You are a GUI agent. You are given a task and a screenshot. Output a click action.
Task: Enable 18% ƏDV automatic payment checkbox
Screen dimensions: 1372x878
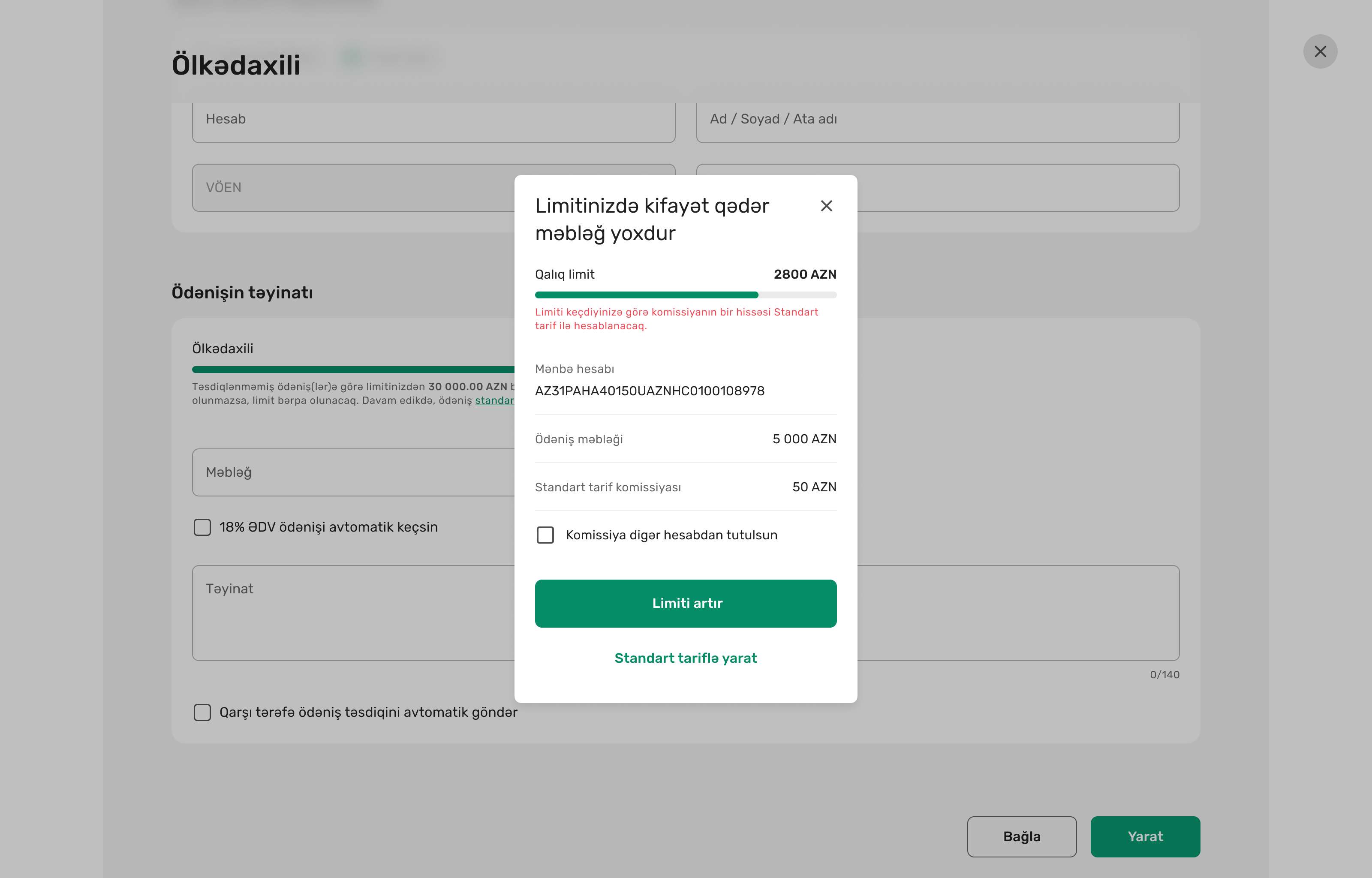(x=202, y=527)
